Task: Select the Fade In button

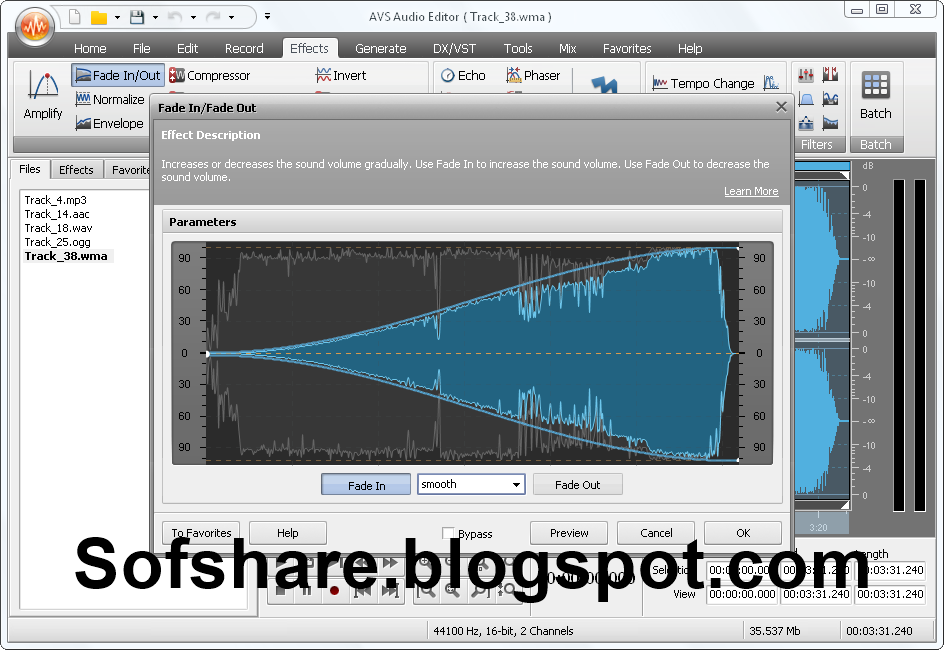Action: [366, 484]
